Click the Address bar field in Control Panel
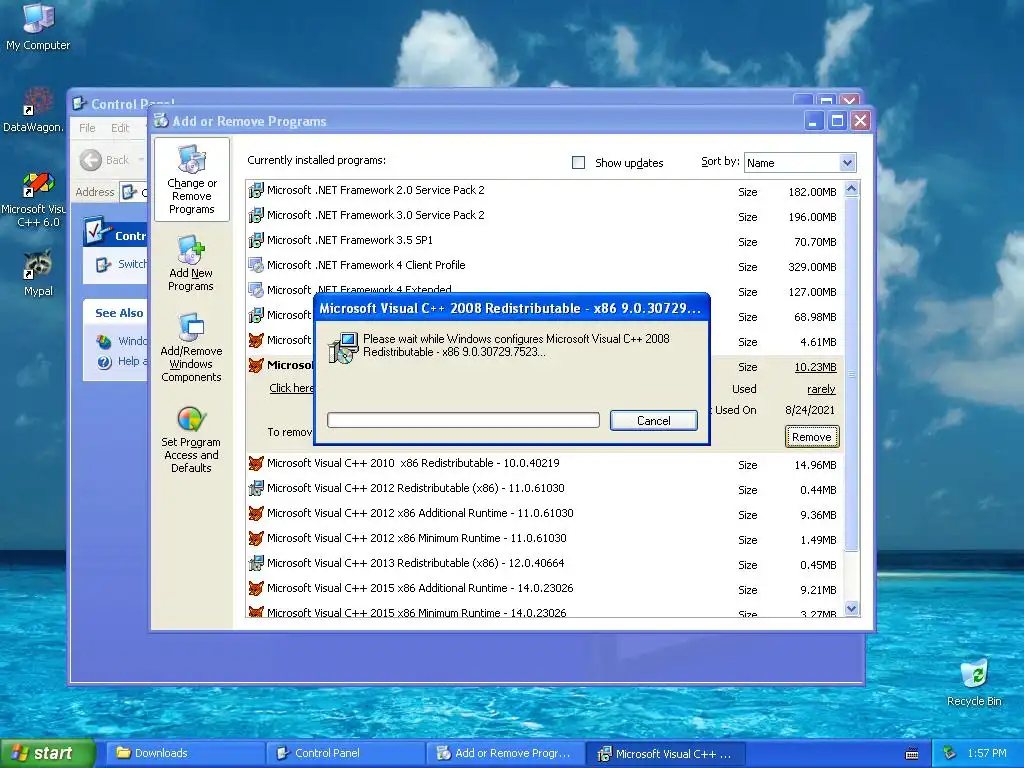This screenshot has height=768, width=1024. [x=133, y=192]
